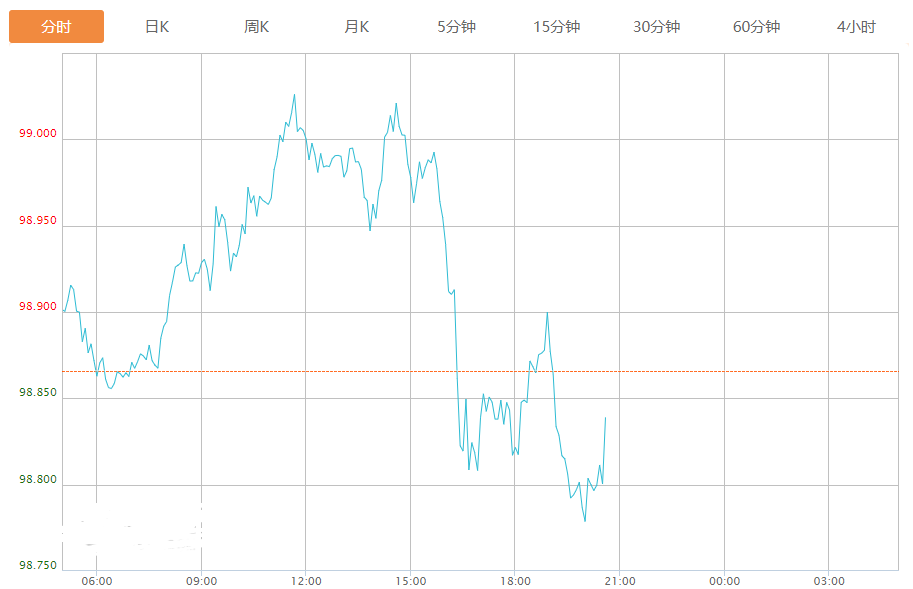Switch to the 5分钟 interval tab

pyautogui.click(x=457, y=27)
